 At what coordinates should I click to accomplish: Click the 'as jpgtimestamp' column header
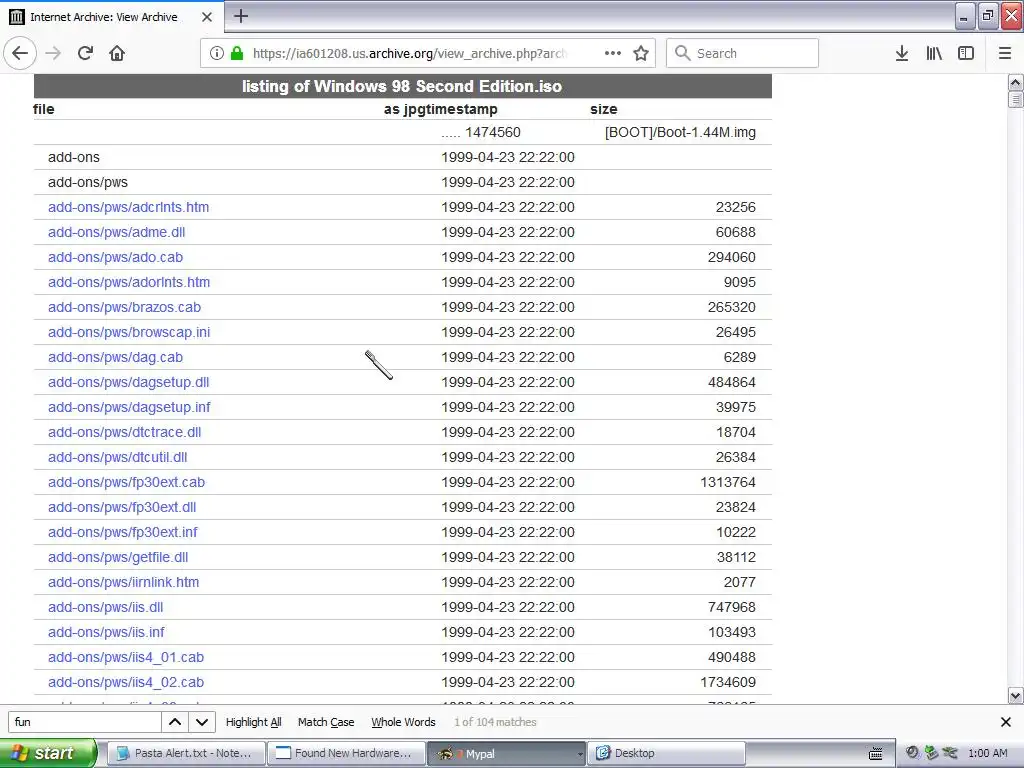click(441, 109)
